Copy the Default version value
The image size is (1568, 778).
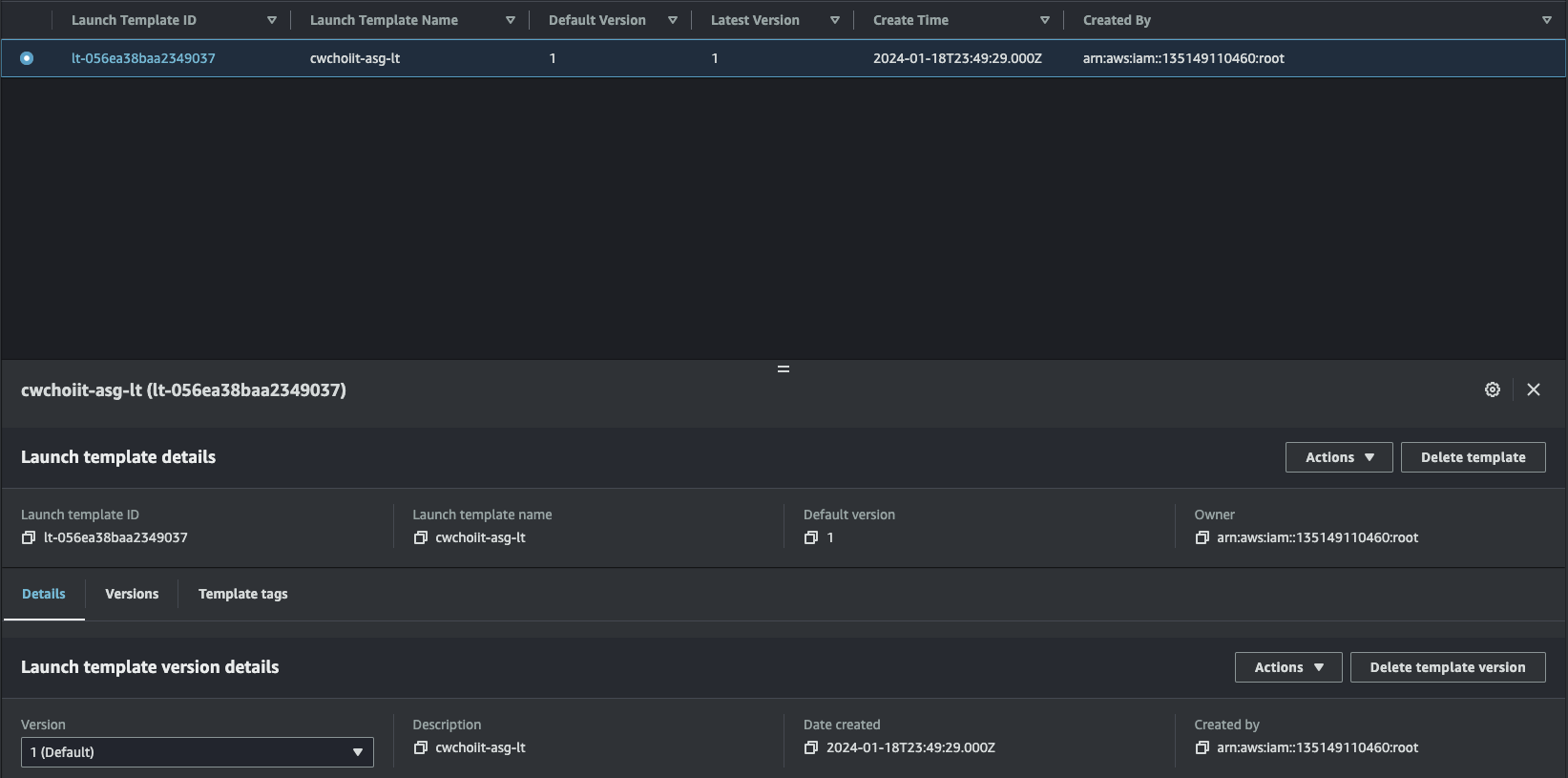pyautogui.click(x=811, y=537)
